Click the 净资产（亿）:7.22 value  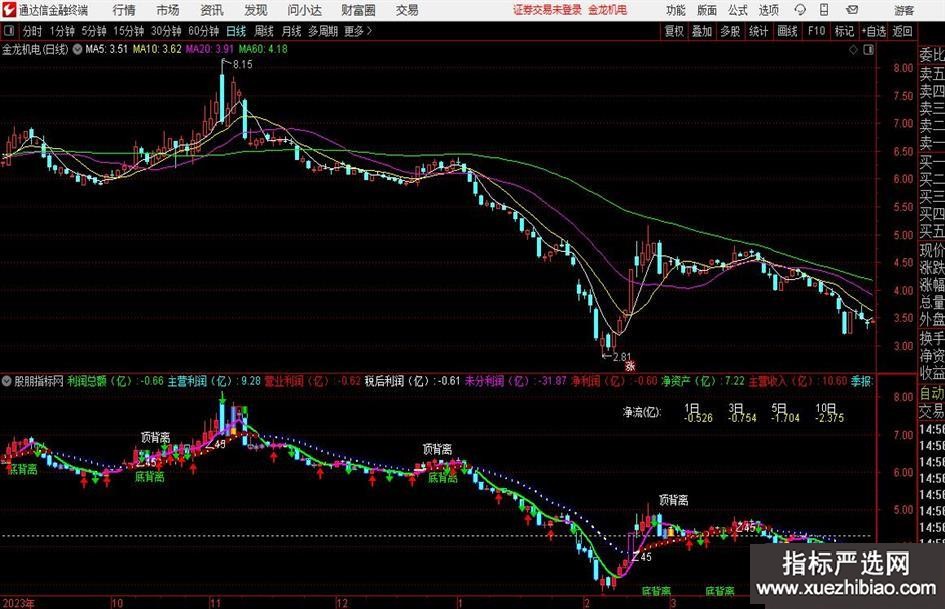703,381
